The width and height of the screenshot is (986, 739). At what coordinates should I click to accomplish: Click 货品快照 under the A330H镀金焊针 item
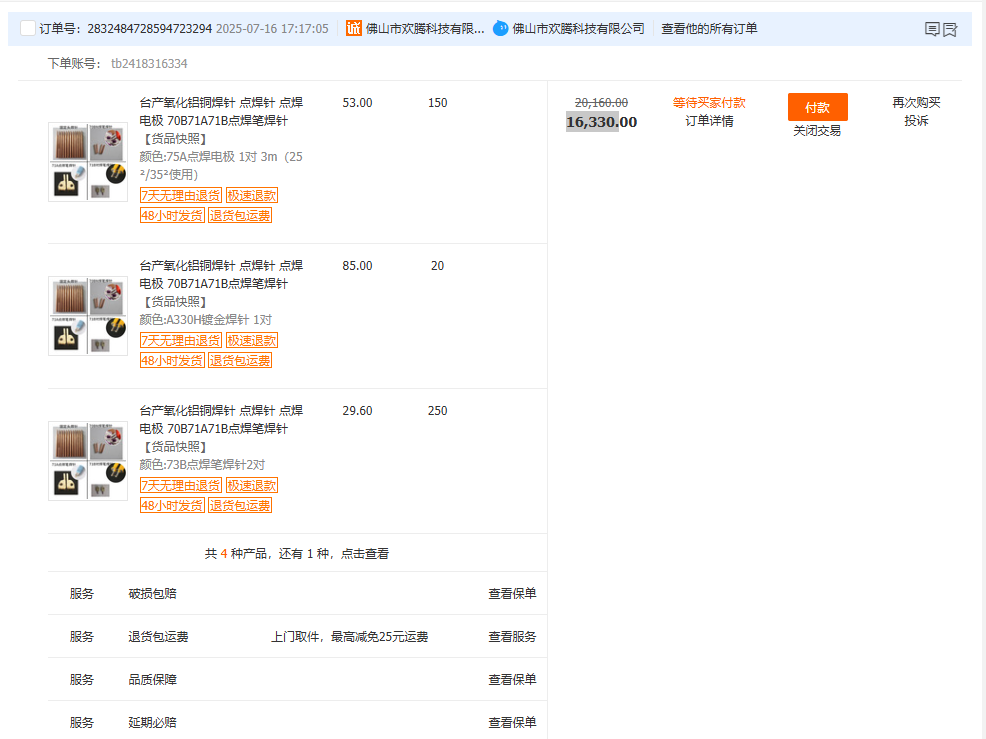175,302
